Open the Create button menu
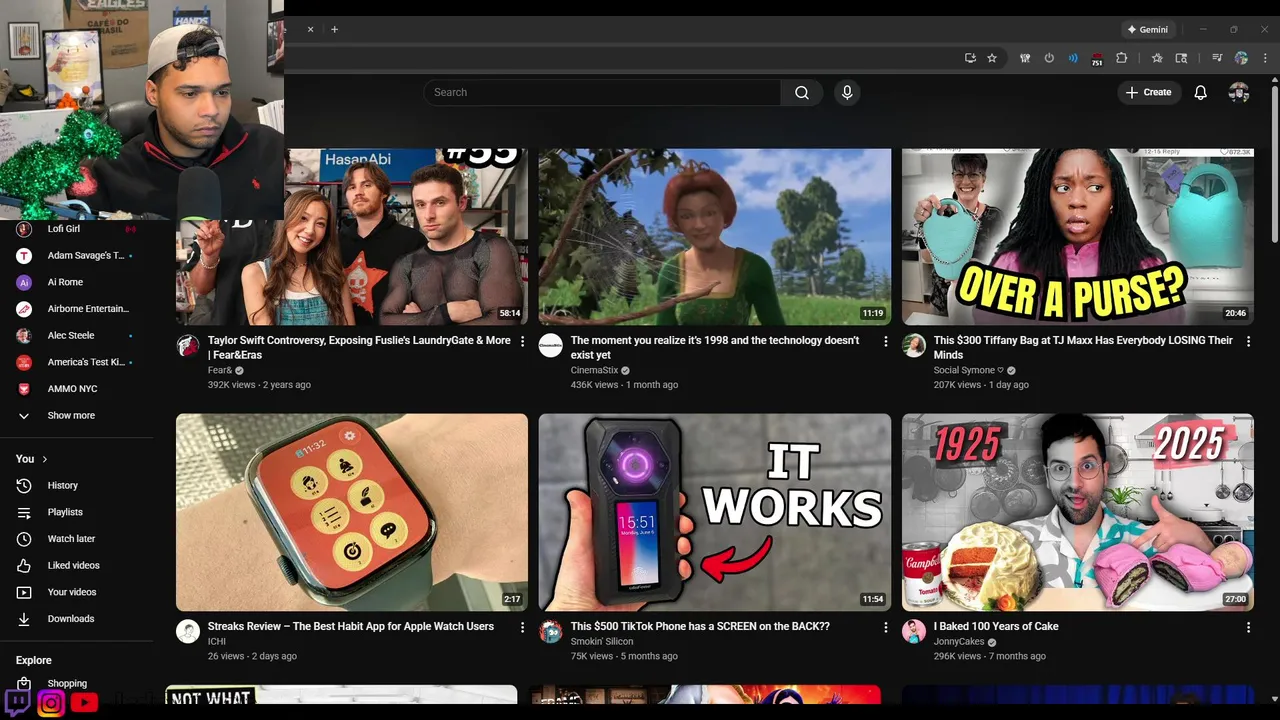1280x720 pixels. [x=1149, y=92]
